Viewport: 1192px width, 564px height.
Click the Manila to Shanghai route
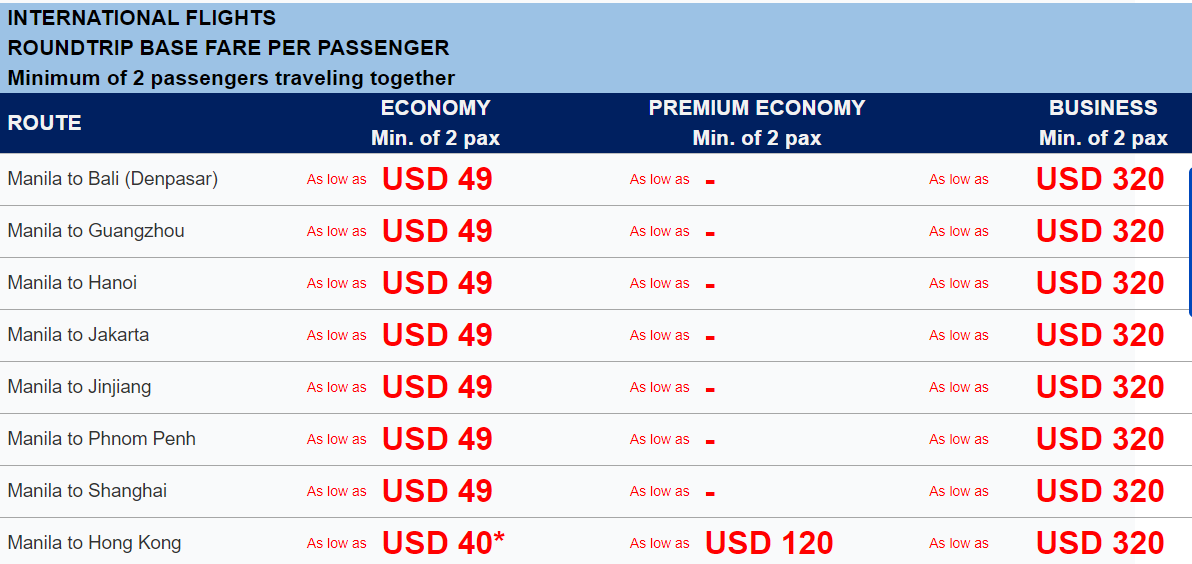click(x=87, y=491)
